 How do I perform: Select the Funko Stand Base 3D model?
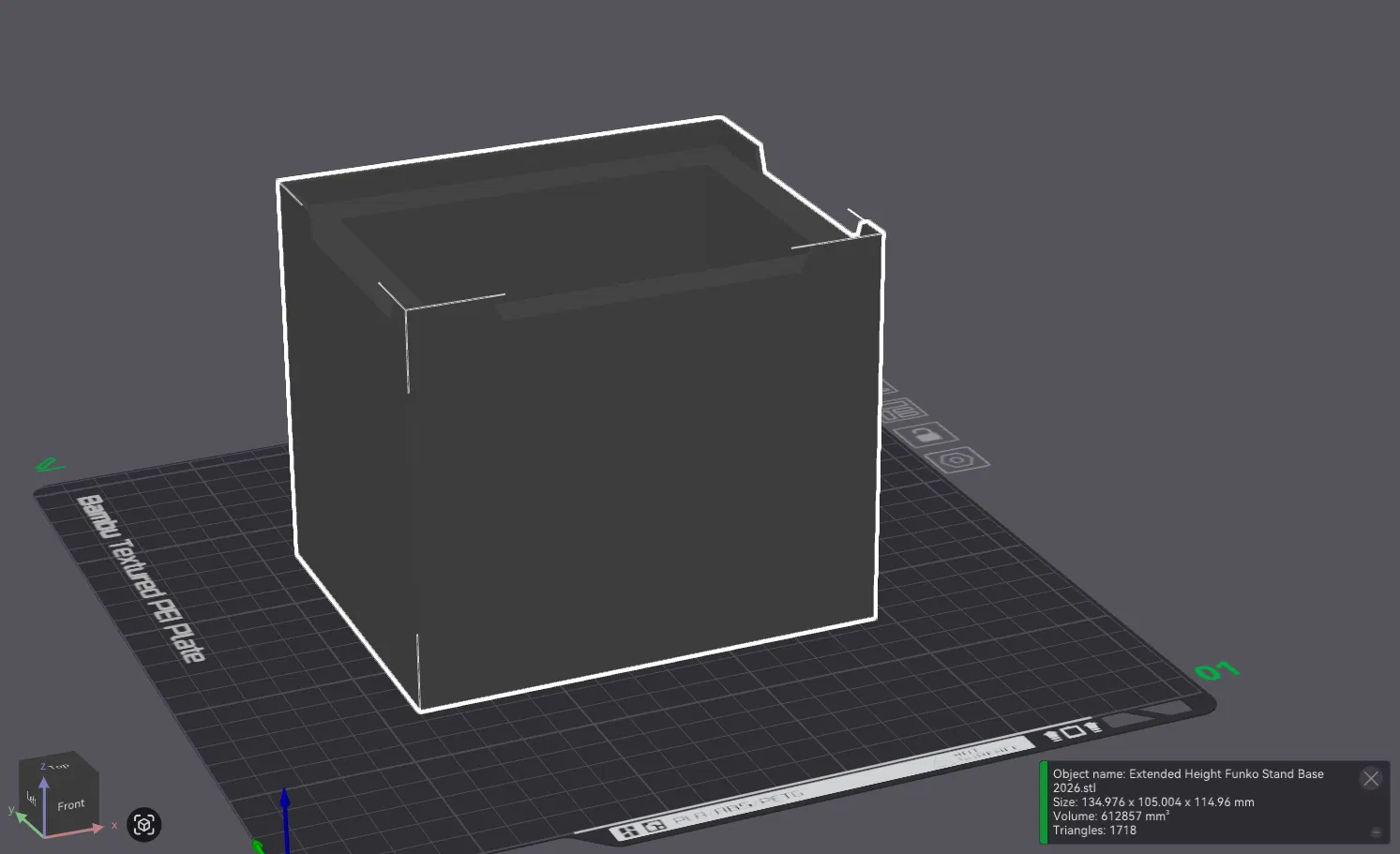point(581,412)
